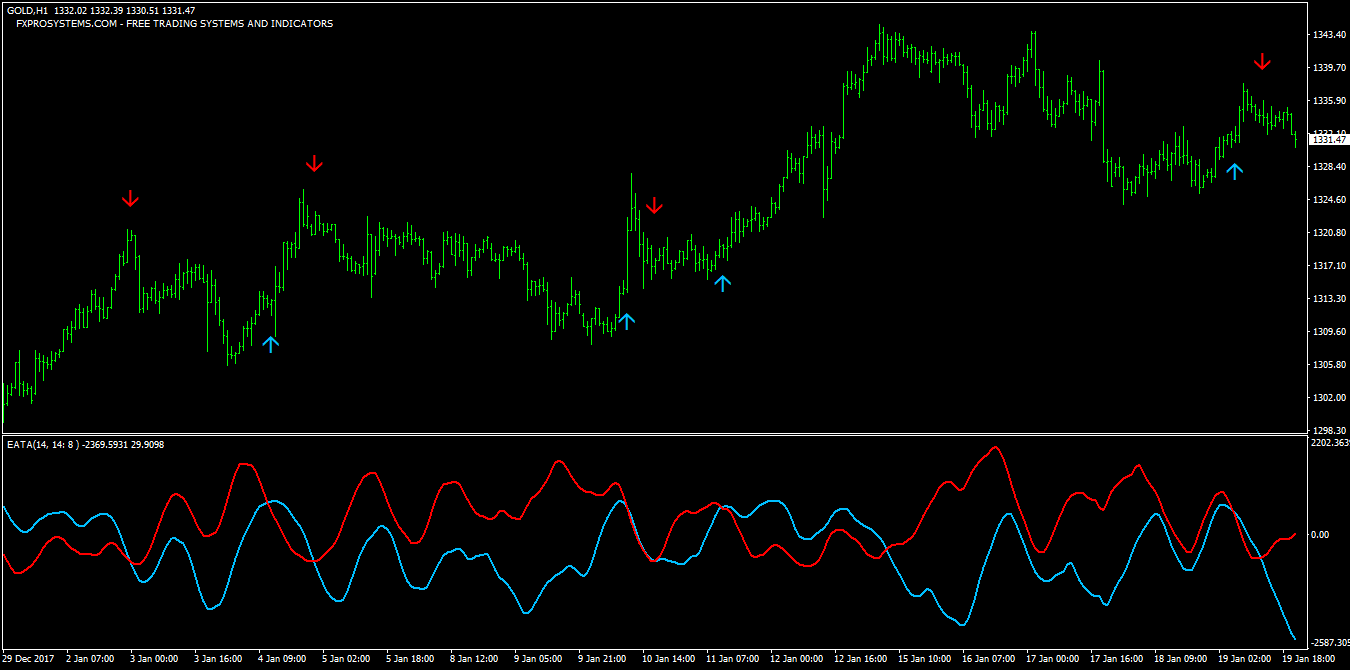Click the 9 Jan 21:00 time label

(602, 659)
